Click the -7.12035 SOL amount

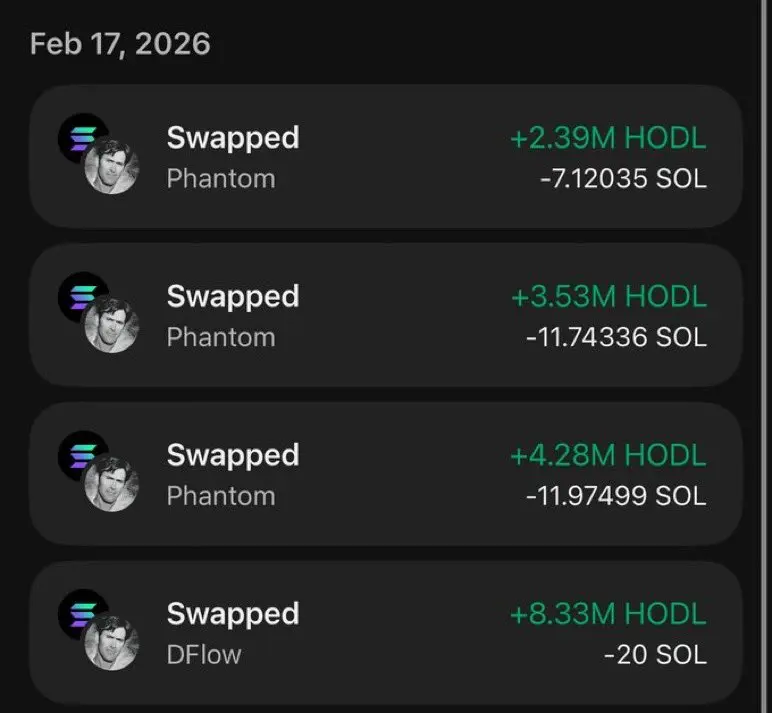(623, 178)
